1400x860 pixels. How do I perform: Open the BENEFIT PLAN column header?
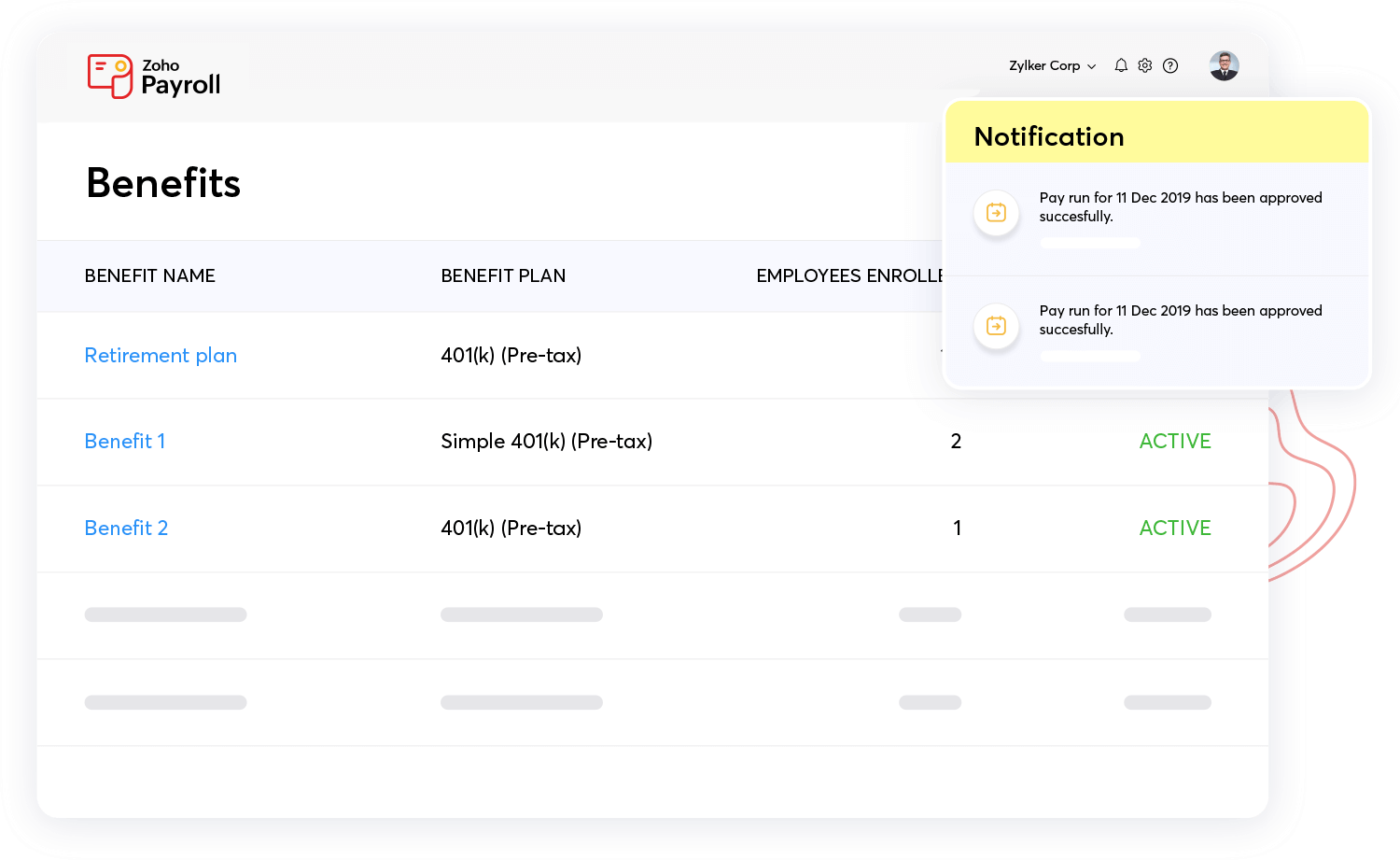[503, 275]
